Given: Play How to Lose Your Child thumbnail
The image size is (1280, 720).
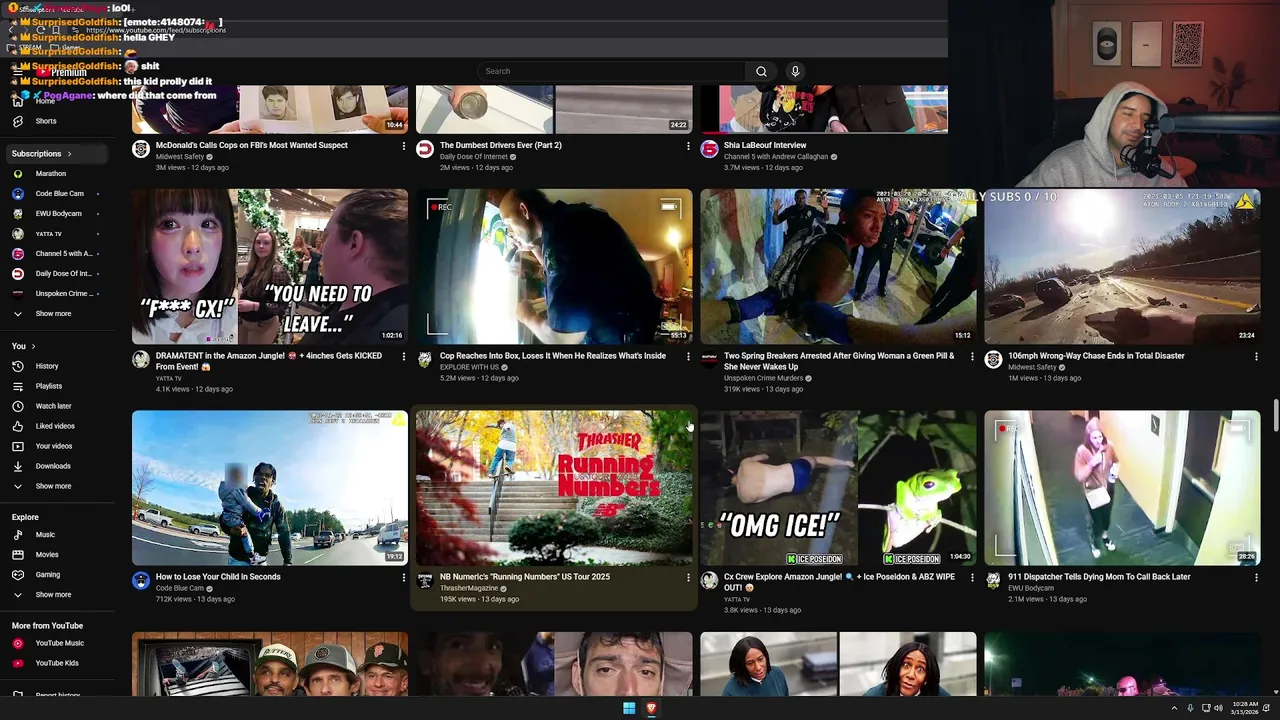Looking at the screenshot, I should 270,488.
